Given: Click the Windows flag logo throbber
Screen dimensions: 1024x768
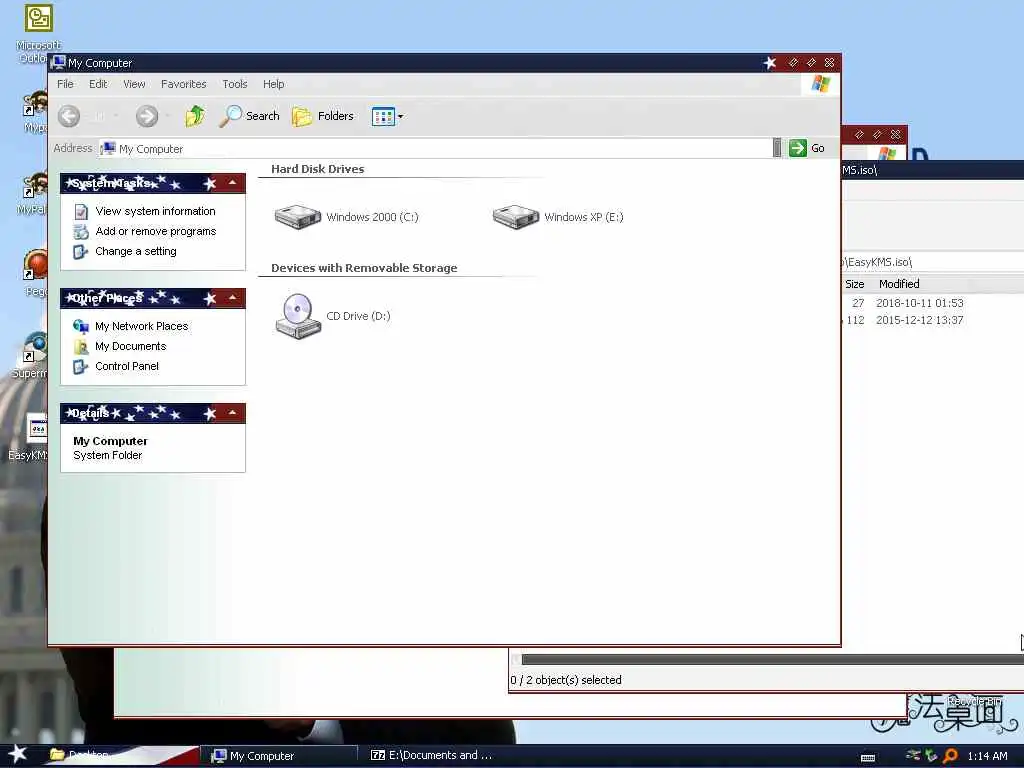Looking at the screenshot, I should pos(821,84).
